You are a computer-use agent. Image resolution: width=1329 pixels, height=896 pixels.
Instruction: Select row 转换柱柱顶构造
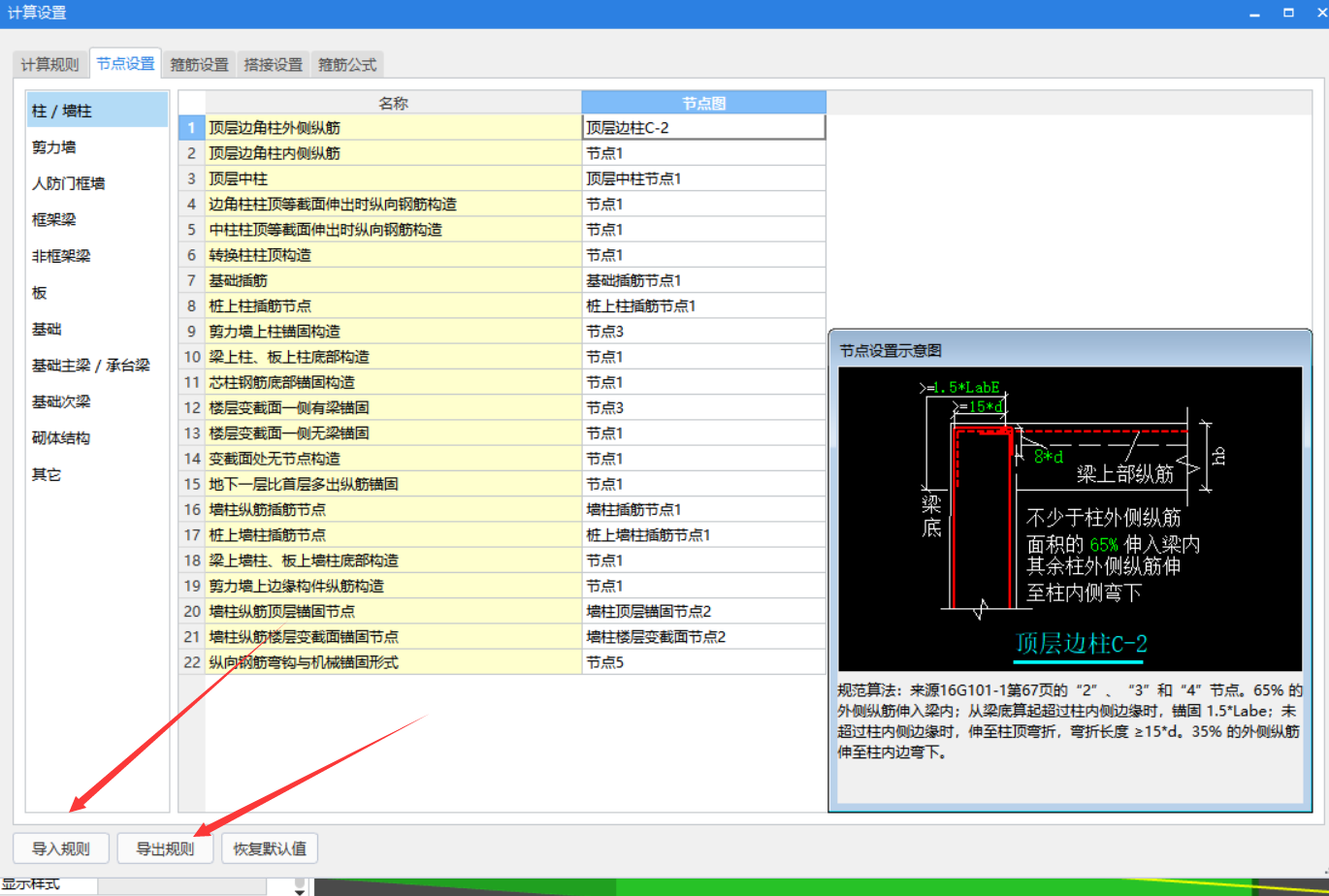click(x=393, y=255)
